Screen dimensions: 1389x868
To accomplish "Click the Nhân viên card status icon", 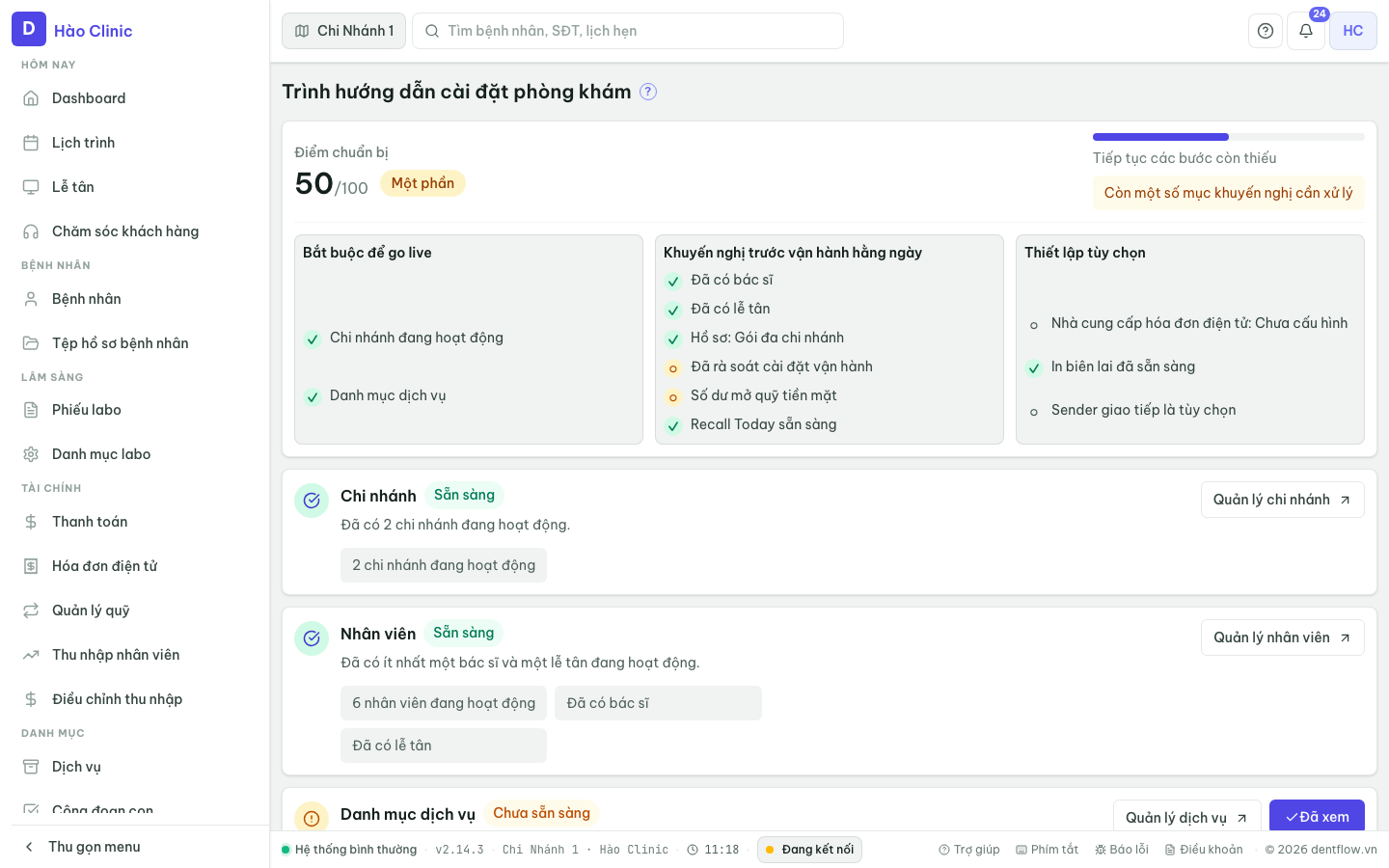I will [x=312, y=638].
